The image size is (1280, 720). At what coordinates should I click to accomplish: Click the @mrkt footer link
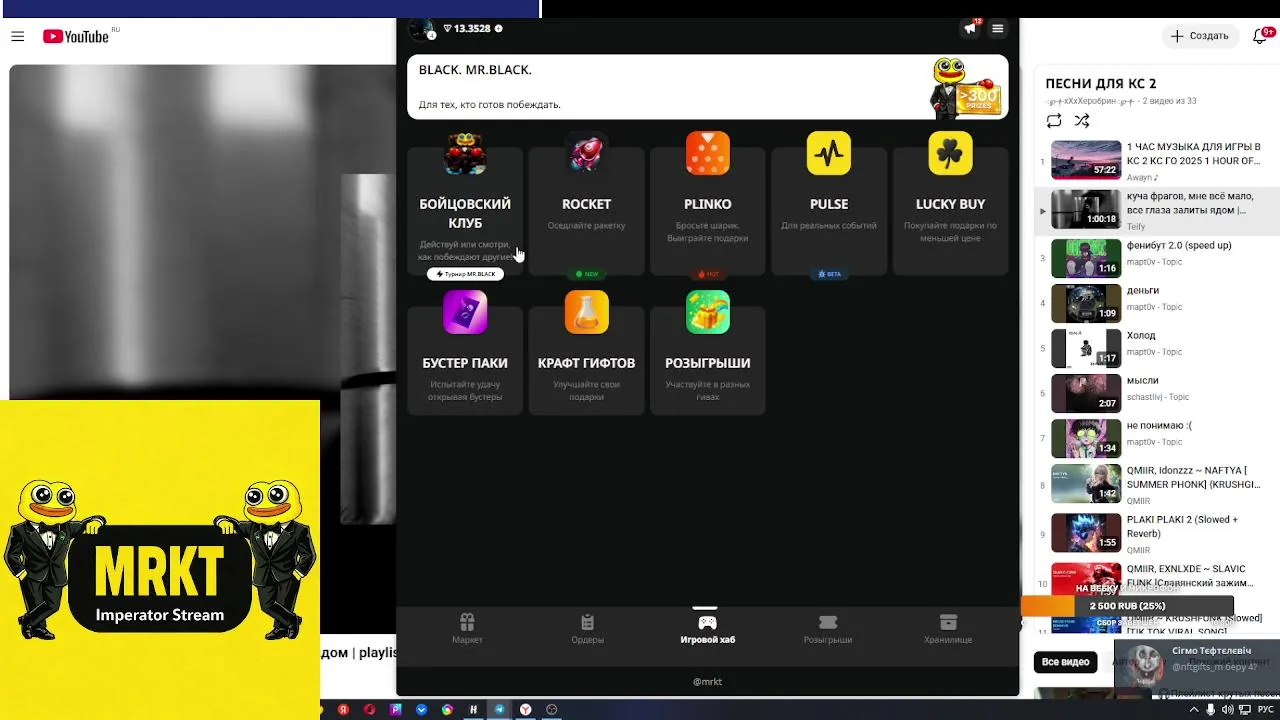point(707,682)
